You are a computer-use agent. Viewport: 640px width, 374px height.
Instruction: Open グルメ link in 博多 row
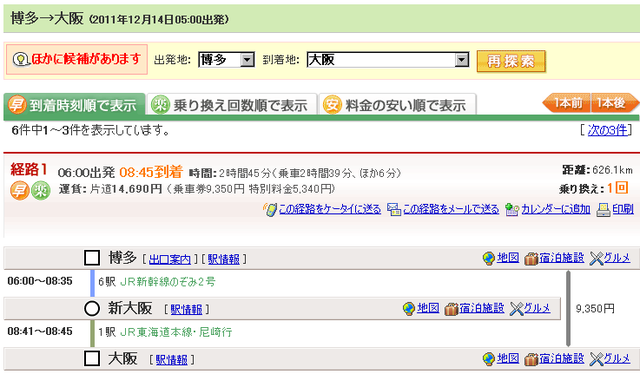pos(617,258)
